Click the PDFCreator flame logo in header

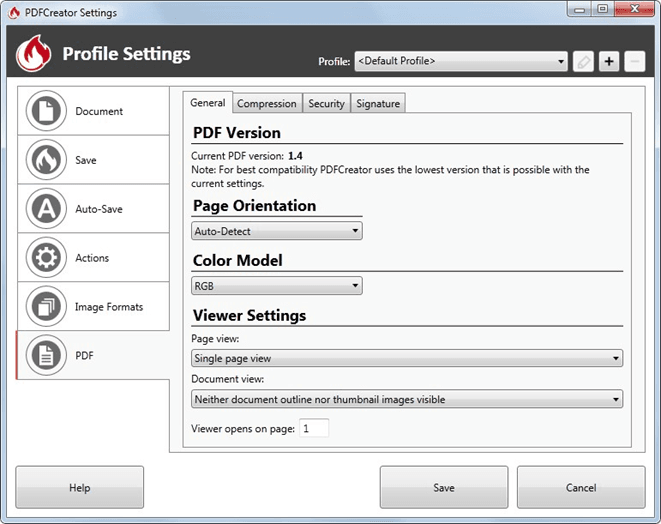click(x=34, y=54)
